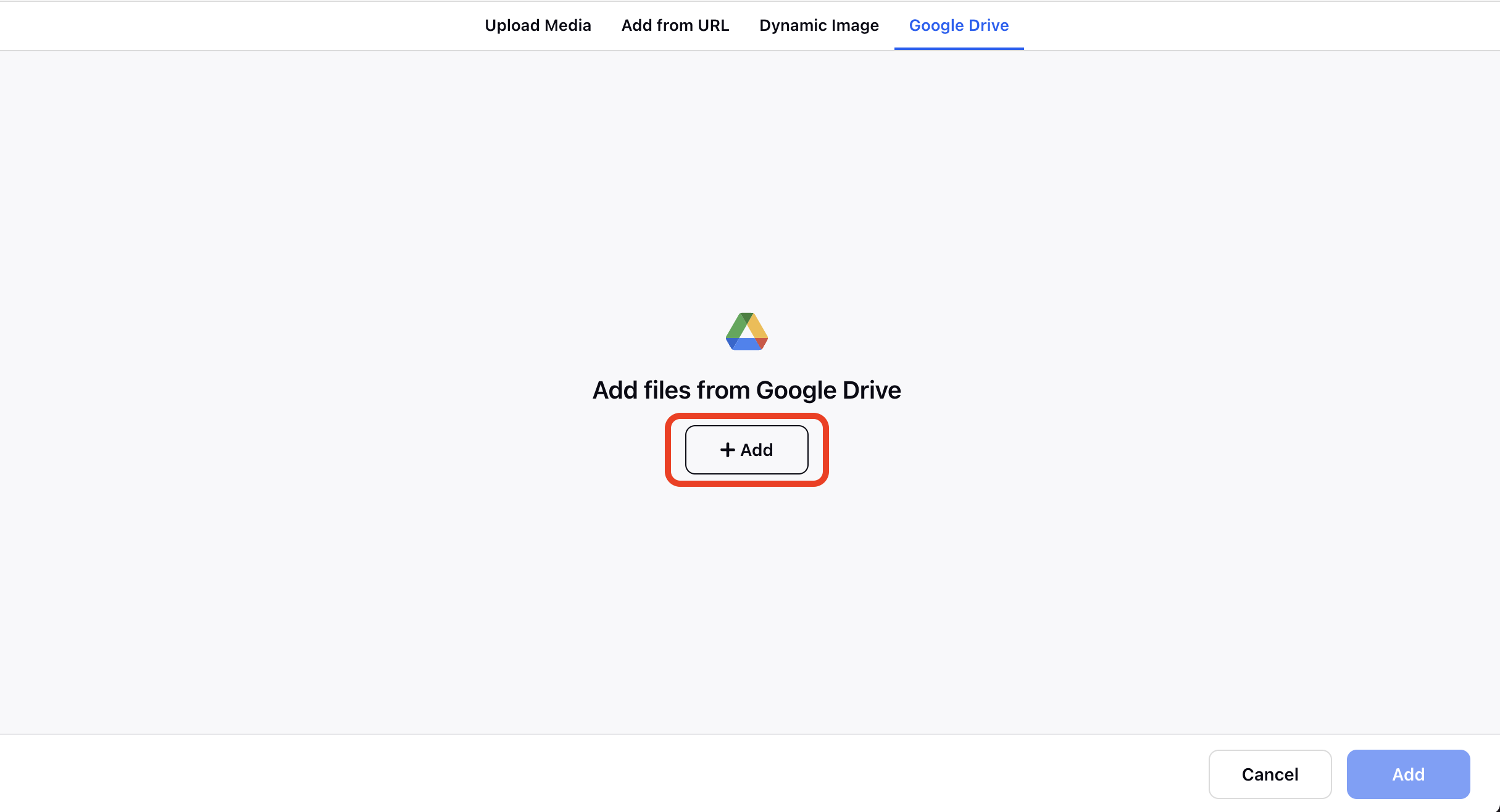The image size is (1500, 812).
Task: Click the Google Drive logo icon
Action: pos(747,331)
